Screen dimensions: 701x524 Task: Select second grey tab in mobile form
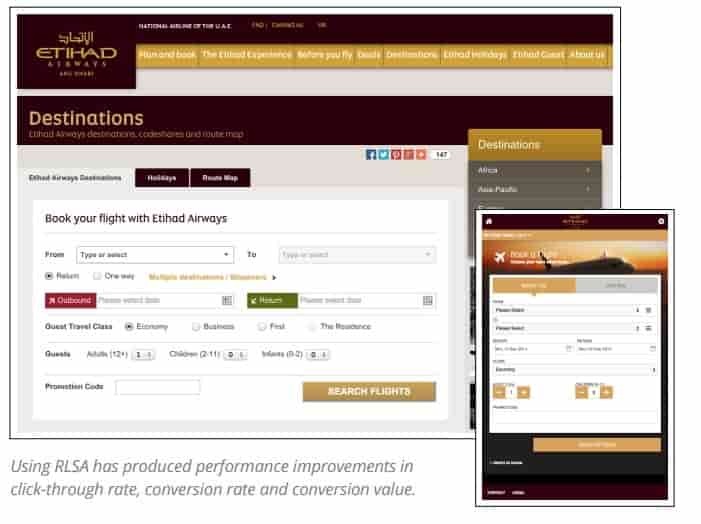(616, 285)
